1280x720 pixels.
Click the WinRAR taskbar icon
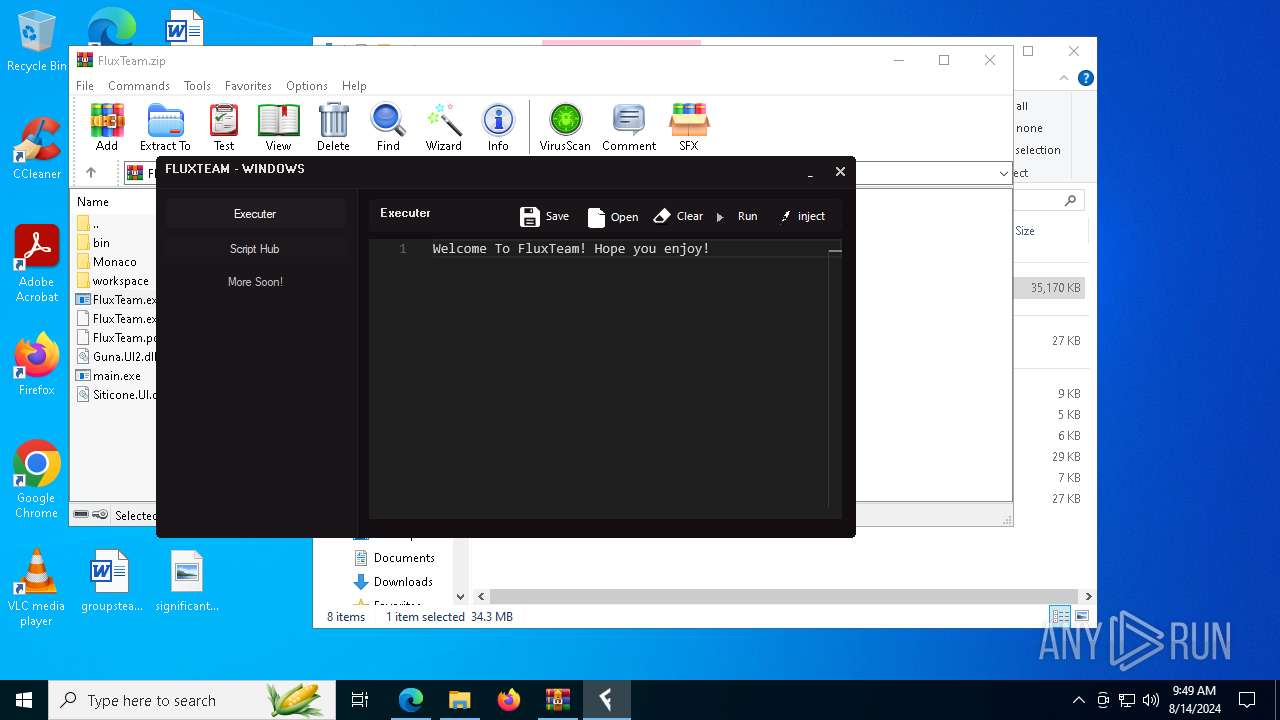pyautogui.click(x=557, y=700)
